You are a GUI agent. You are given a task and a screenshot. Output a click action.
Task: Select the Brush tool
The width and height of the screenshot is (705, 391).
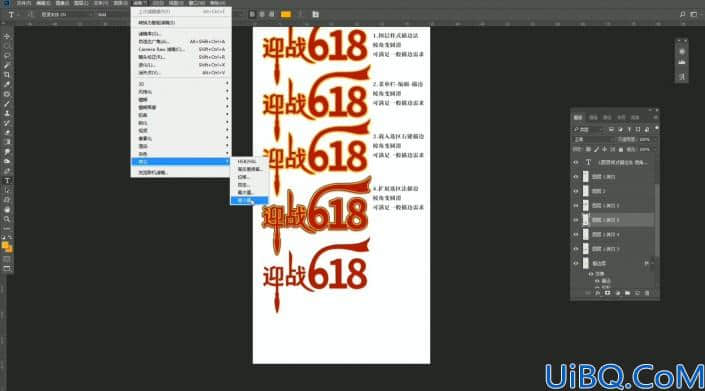(x=7, y=104)
